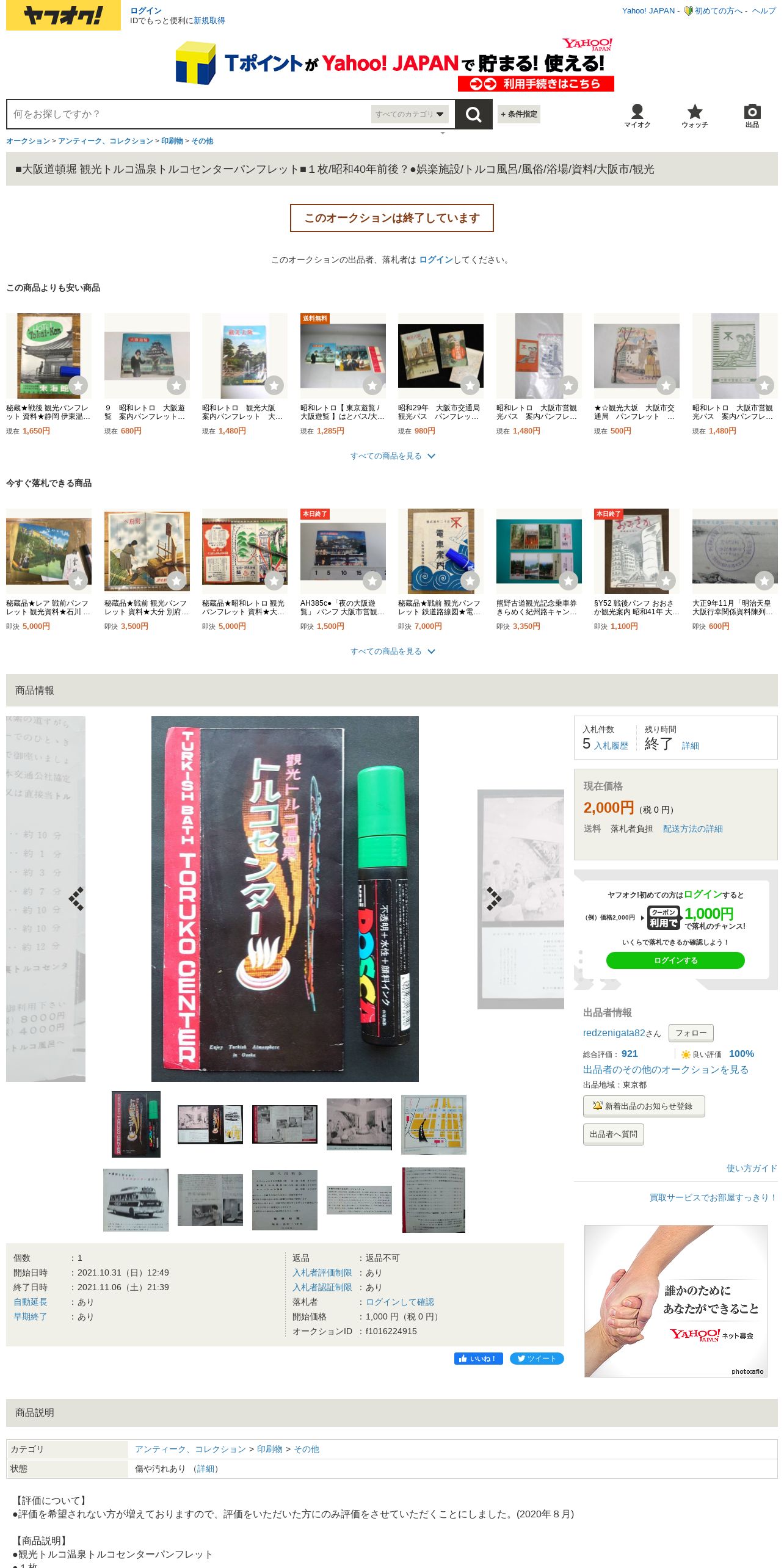
Task: Open the マイオク account icon
Action: (637, 115)
